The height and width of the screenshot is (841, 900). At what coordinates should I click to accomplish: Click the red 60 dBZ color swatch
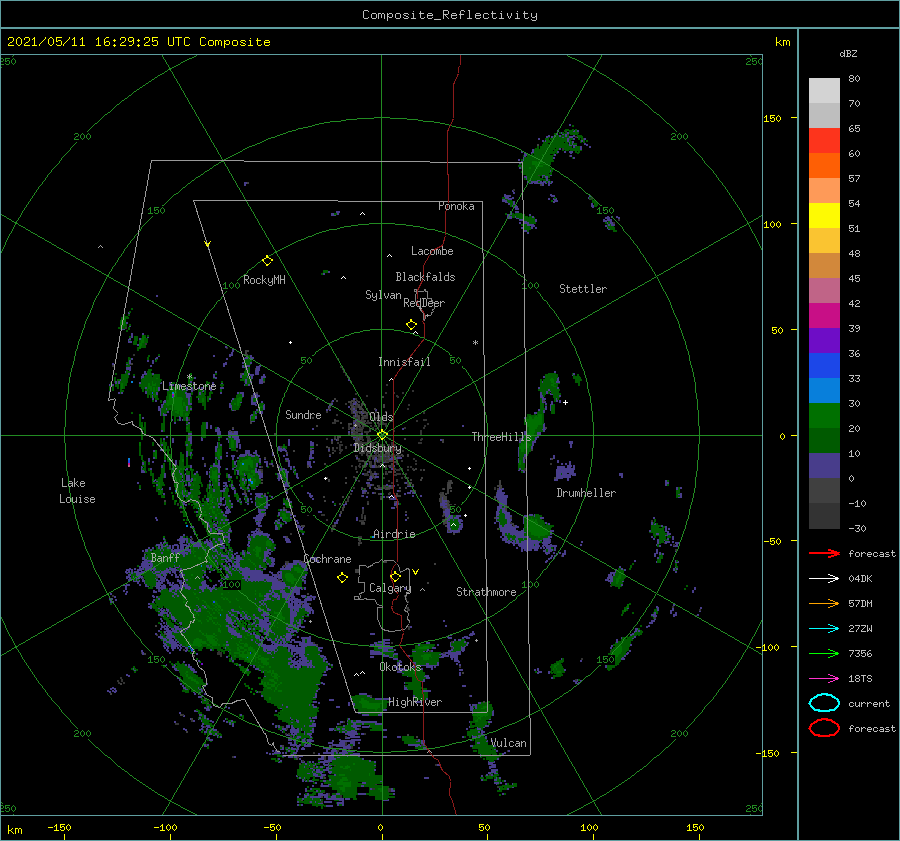[824, 141]
